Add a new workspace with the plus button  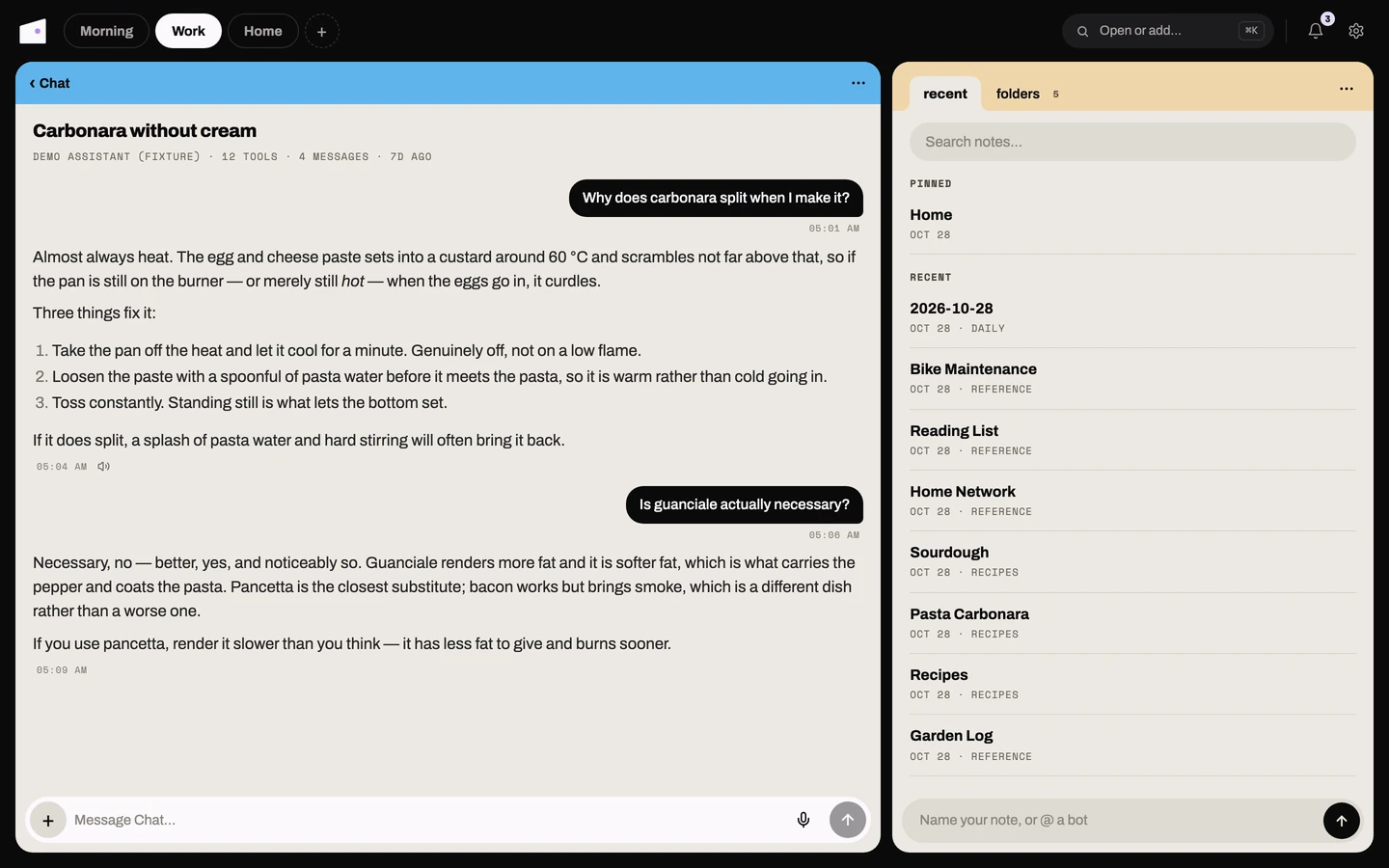point(322,31)
